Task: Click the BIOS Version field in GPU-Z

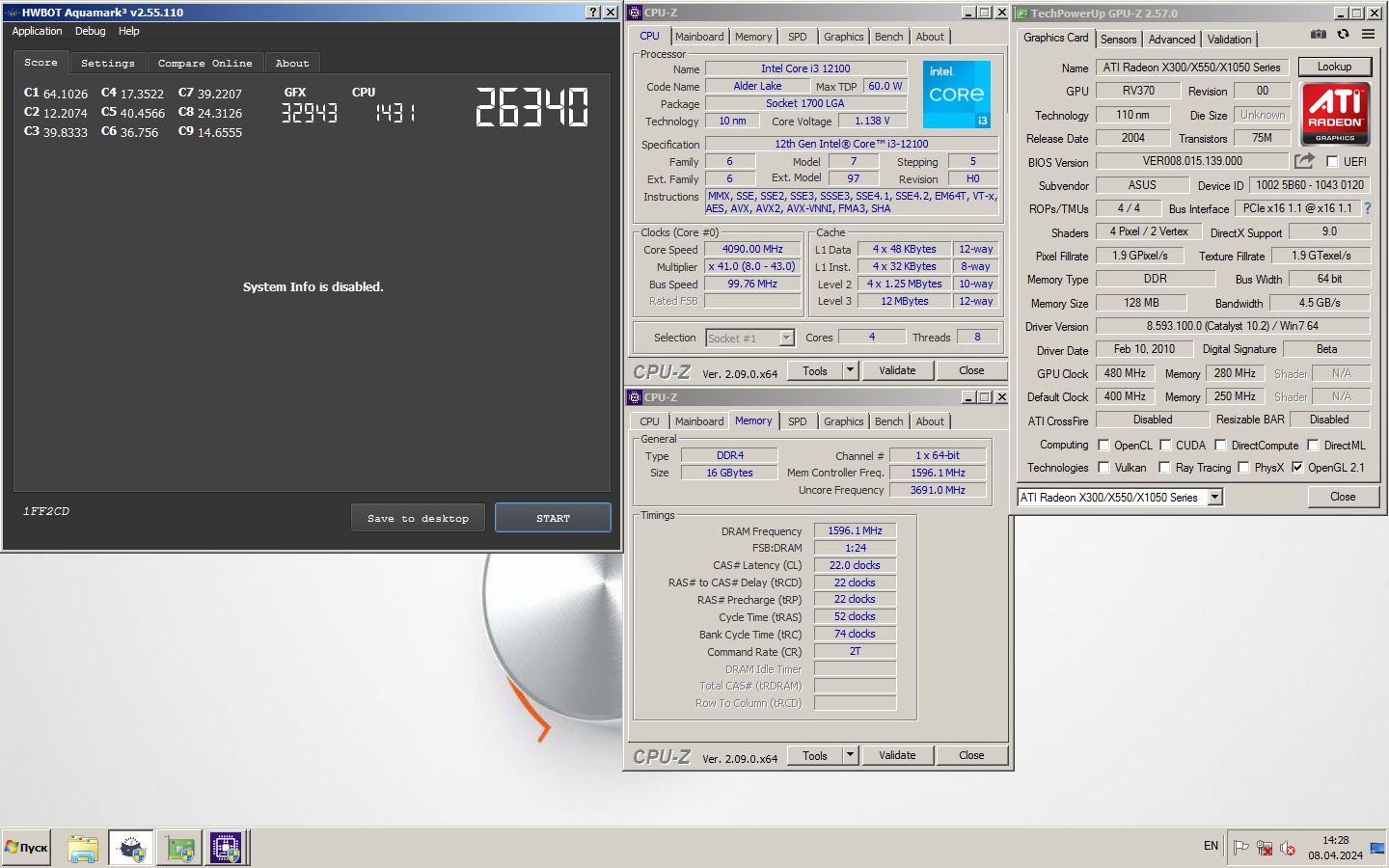Action: pos(1192,161)
